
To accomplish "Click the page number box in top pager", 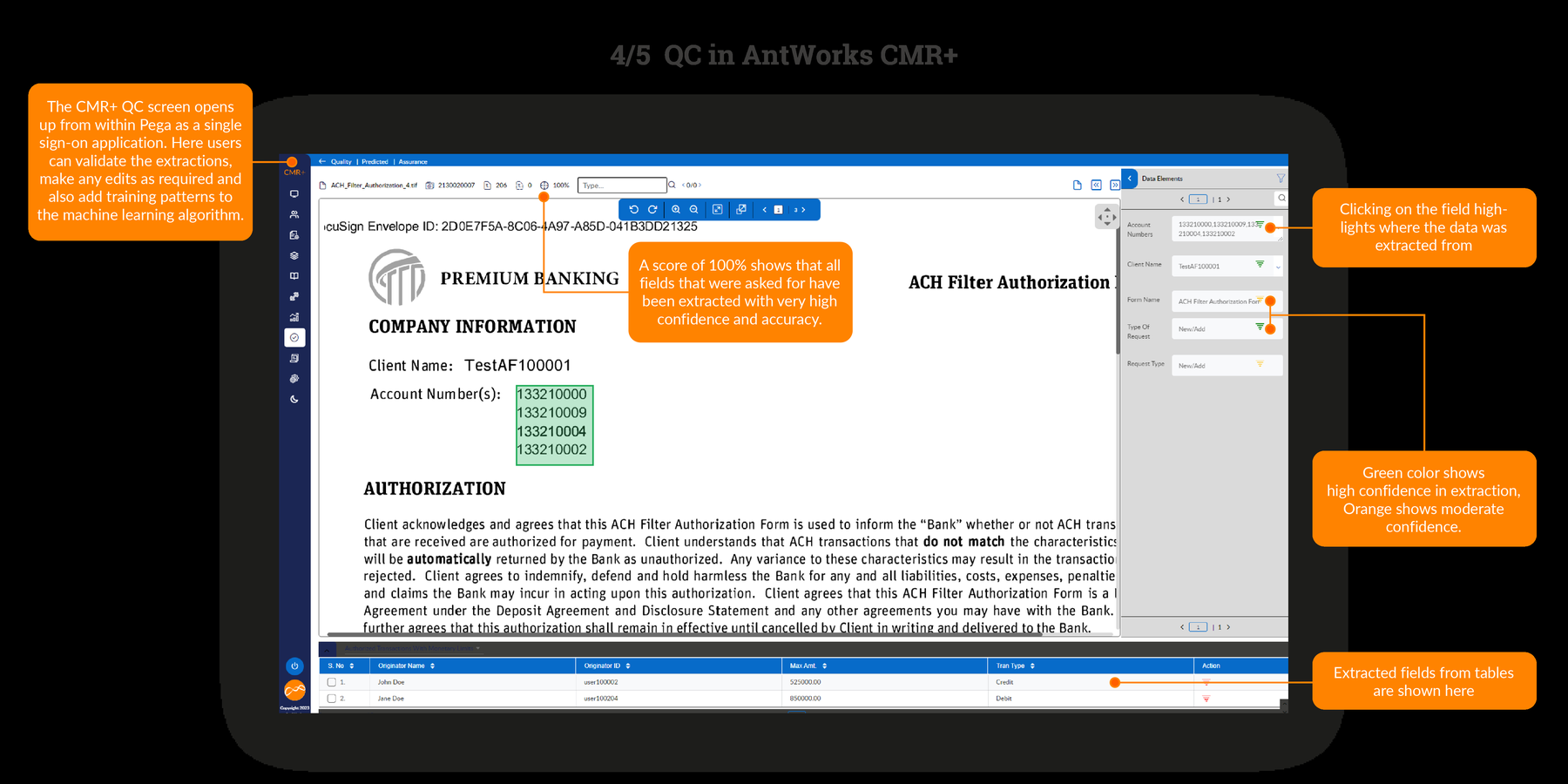I will [1199, 199].
